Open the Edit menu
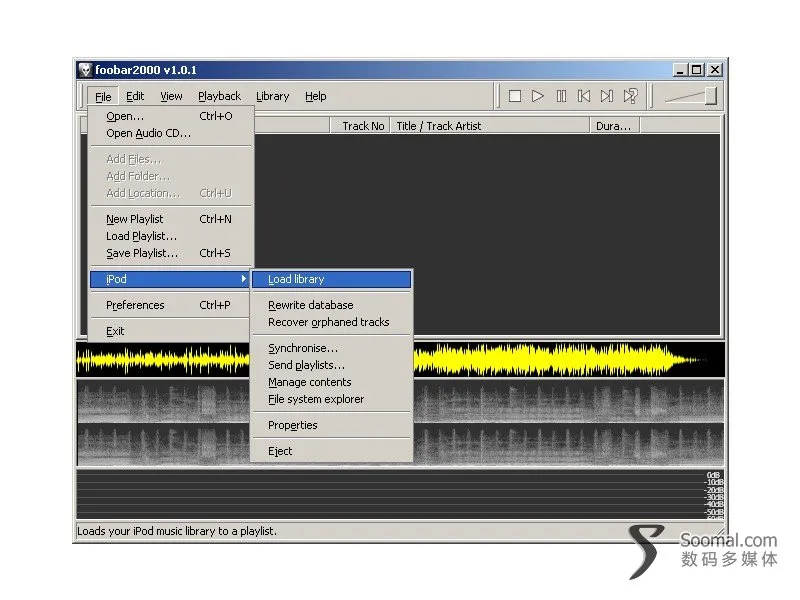800x600 pixels. (135, 96)
